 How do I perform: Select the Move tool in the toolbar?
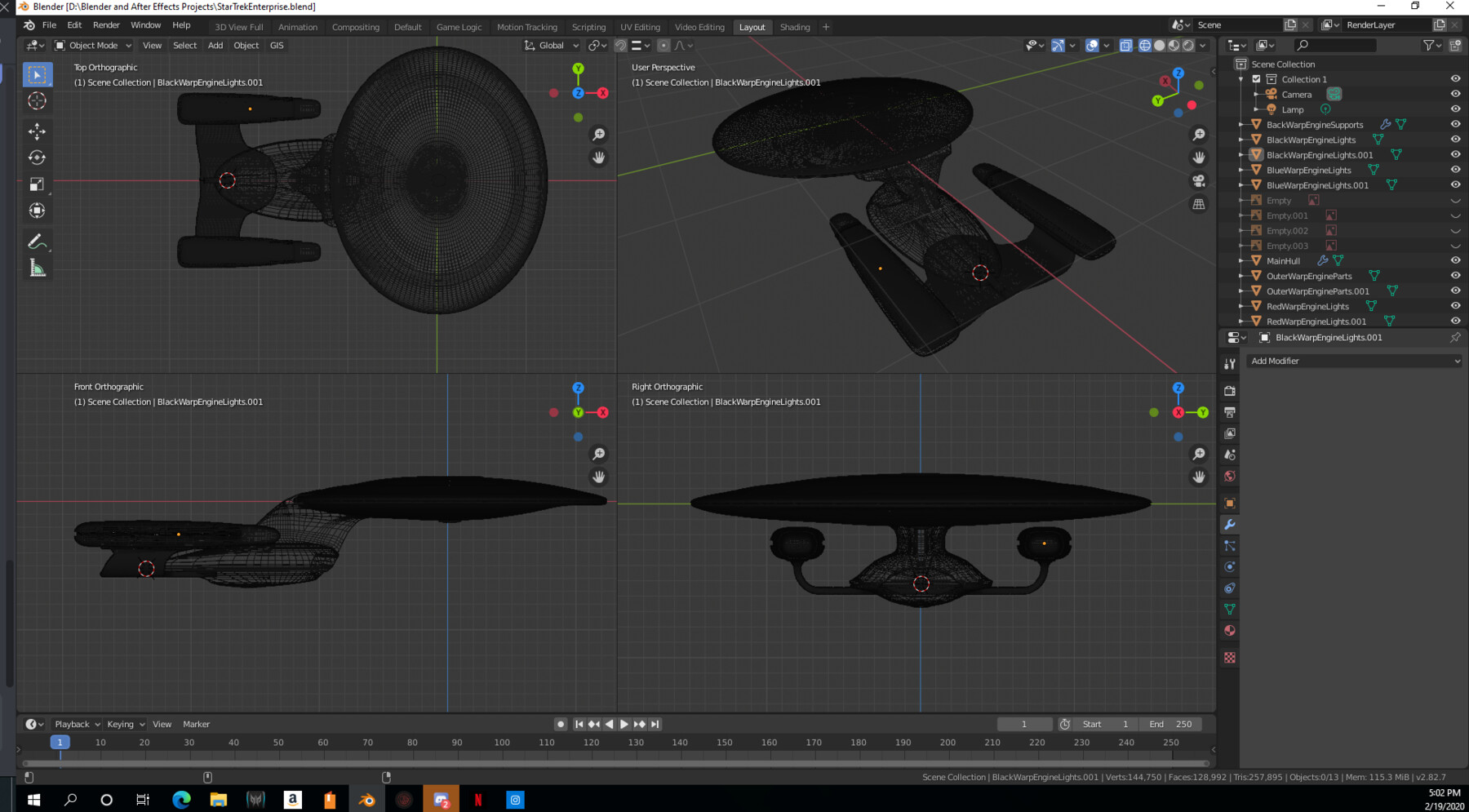coord(38,131)
